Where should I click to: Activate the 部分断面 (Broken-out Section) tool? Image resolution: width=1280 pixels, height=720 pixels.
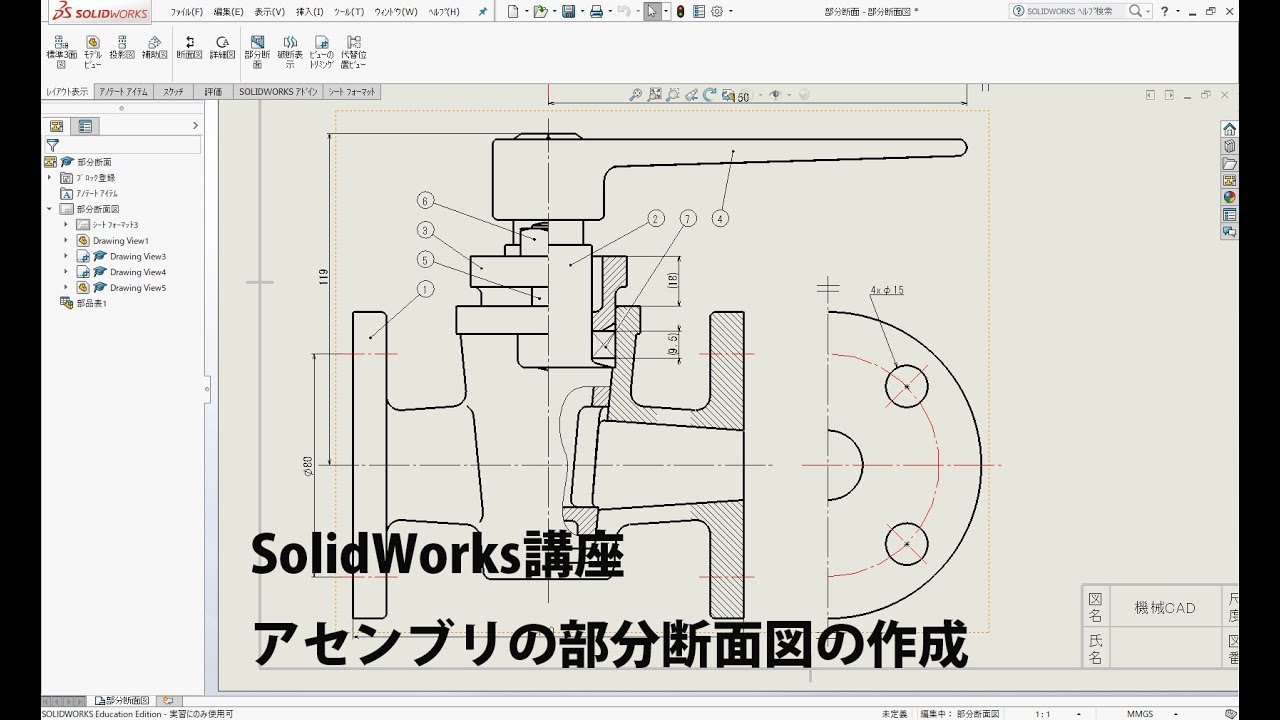tap(257, 52)
